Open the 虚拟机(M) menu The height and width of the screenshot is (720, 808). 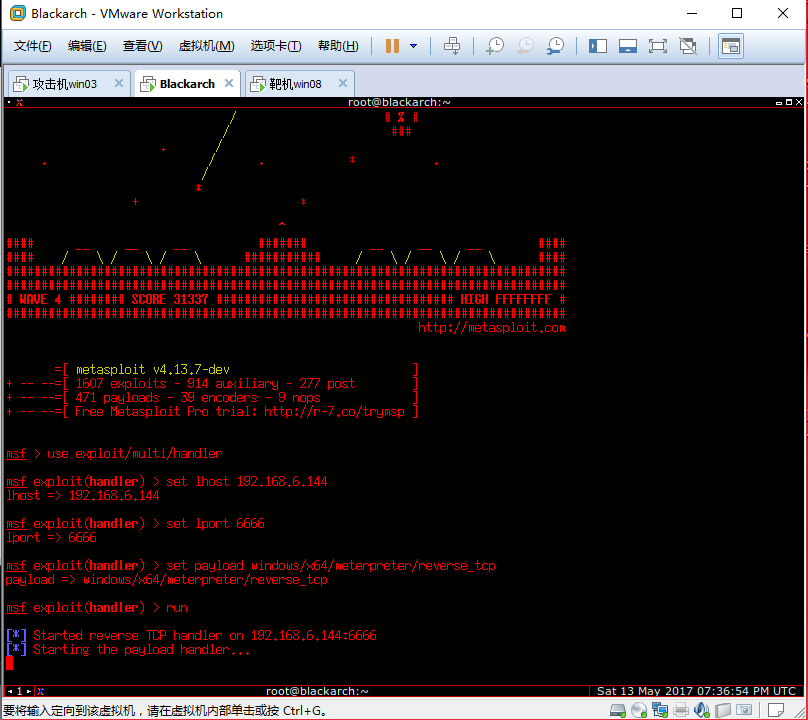point(206,46)
